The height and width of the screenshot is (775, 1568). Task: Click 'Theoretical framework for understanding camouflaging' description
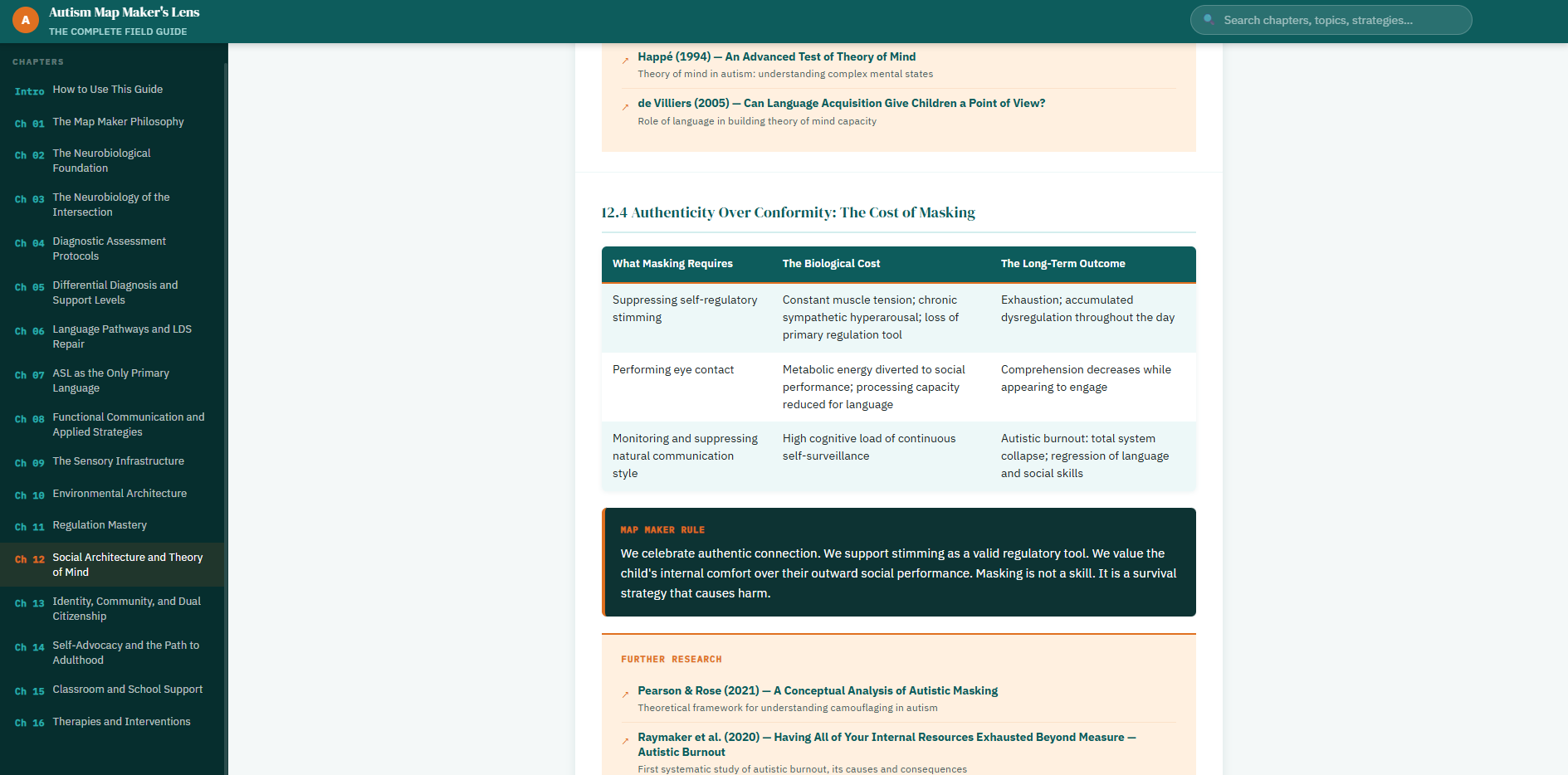click(788, 708)
